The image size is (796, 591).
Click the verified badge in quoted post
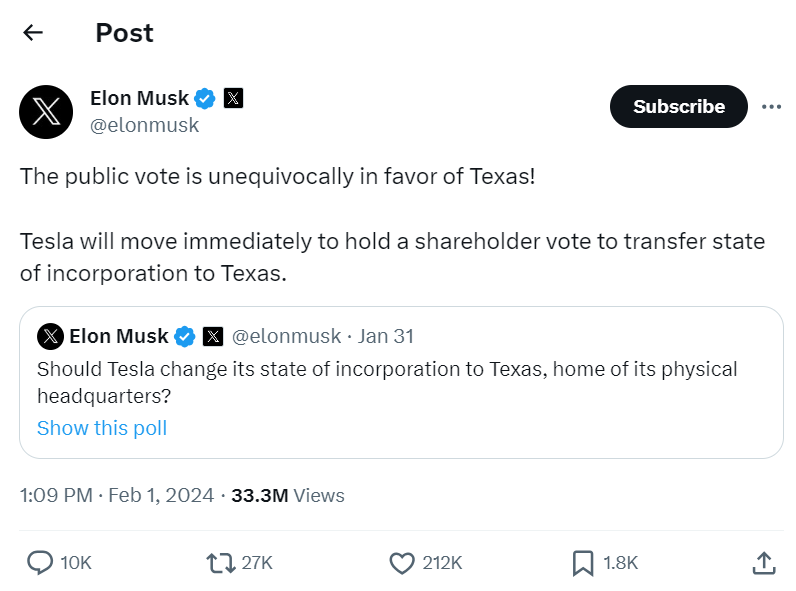coord(185,336)
